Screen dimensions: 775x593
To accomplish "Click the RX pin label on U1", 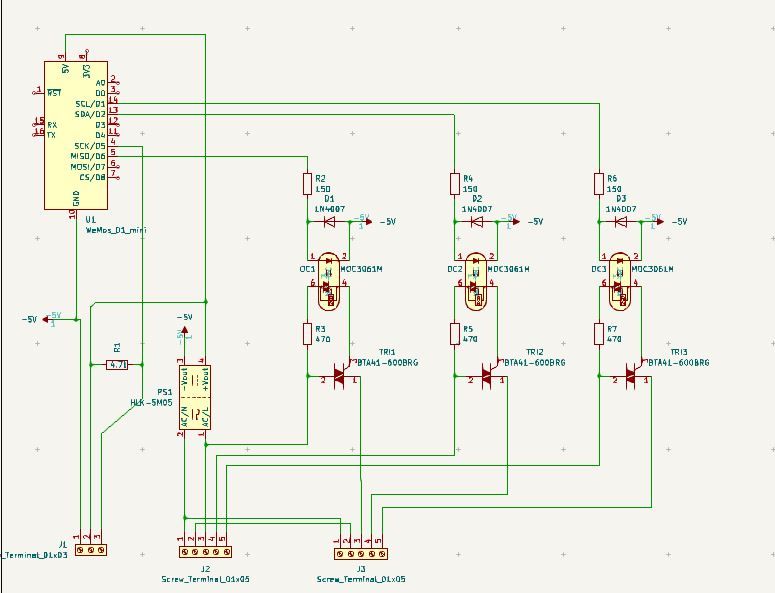I will [x=52, y=125].
